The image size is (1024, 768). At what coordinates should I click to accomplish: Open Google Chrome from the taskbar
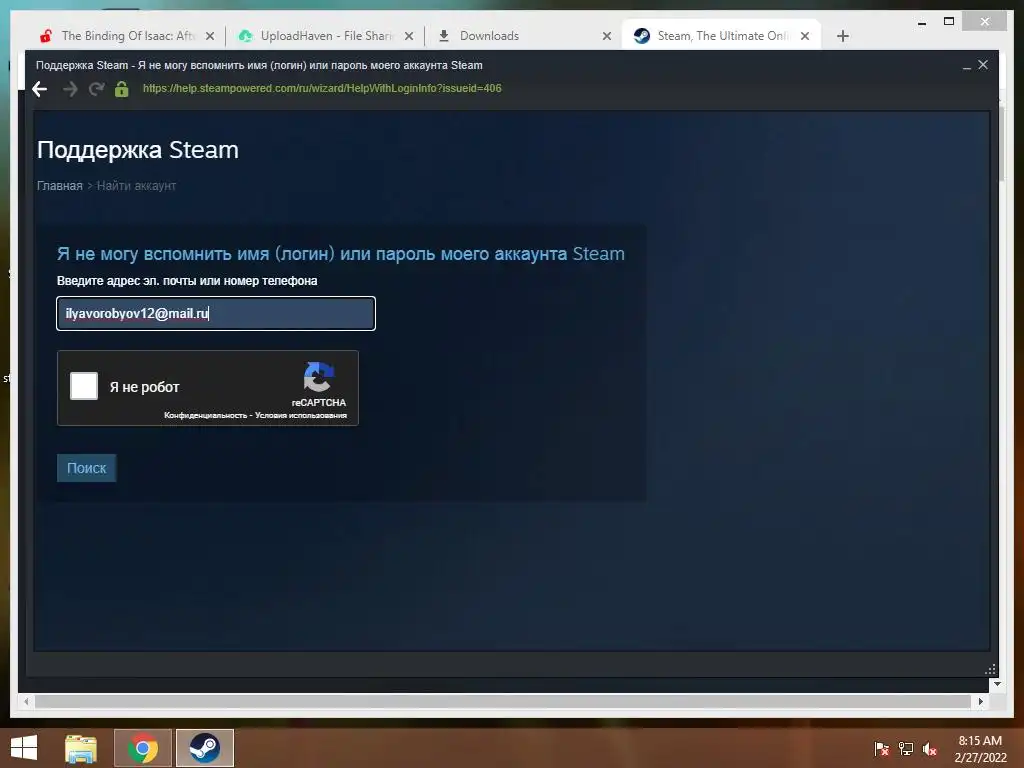click(142, 748)
